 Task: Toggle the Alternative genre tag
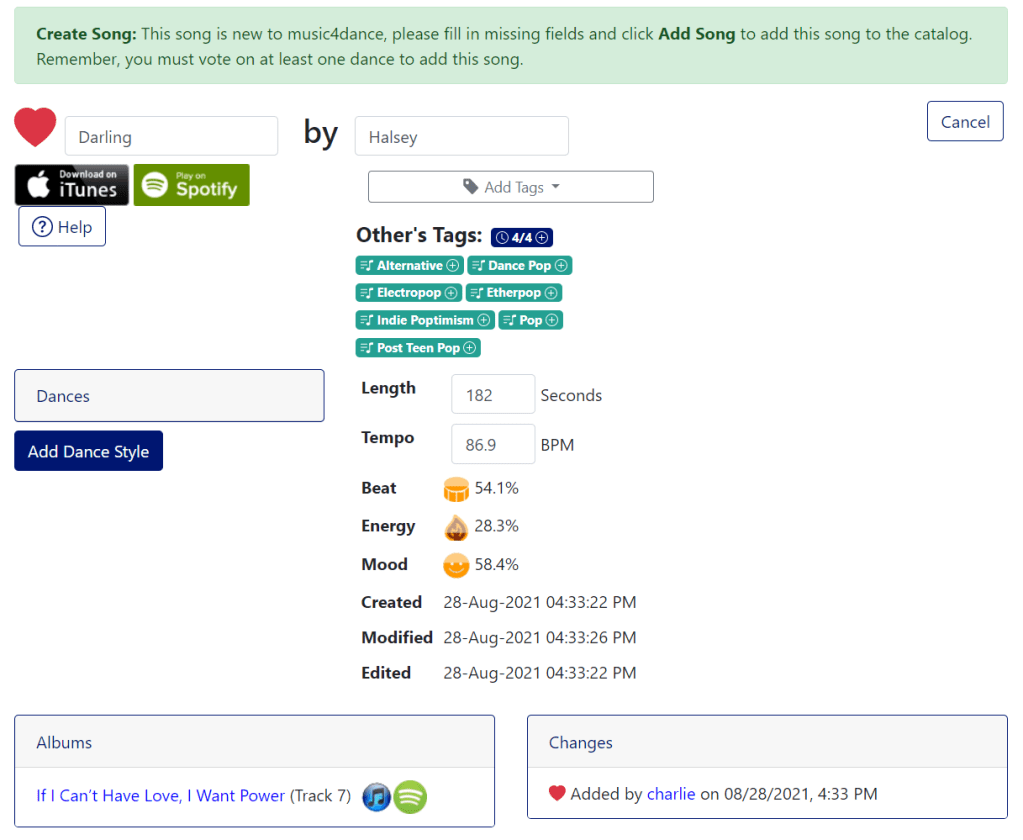(409, 266)
